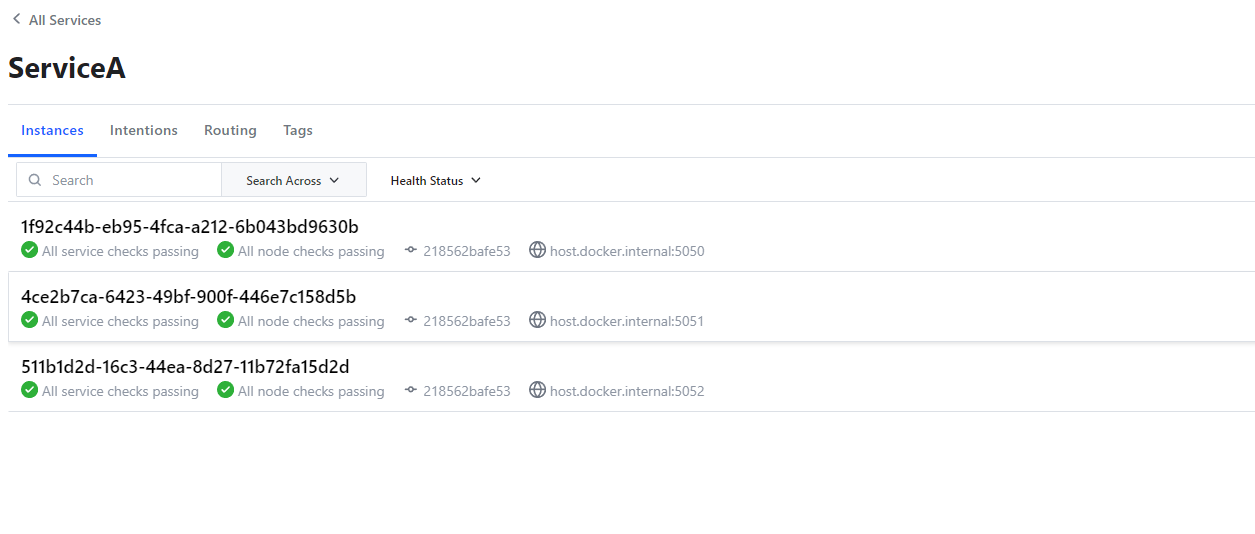Go to the Instances tab
Image resolution: width=1255 pixels, height=534 pixels.
(52, 130)
